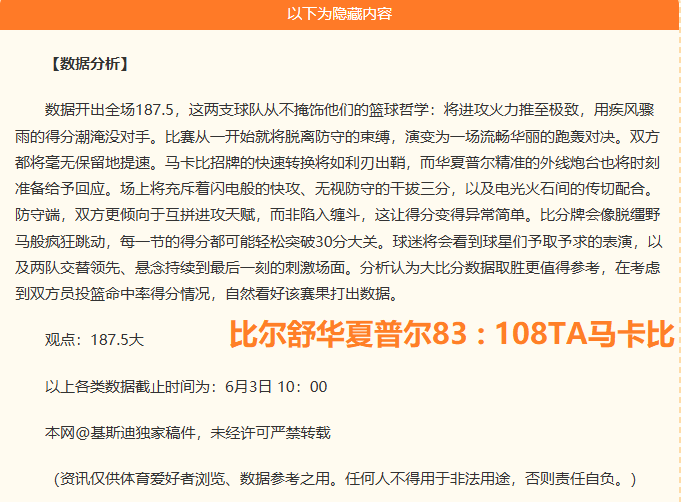Screen dimensions: 682x502
Task: Click the disclaimer line starting （资讯仅供体育爱好者浏览
Action: (345, 479)
